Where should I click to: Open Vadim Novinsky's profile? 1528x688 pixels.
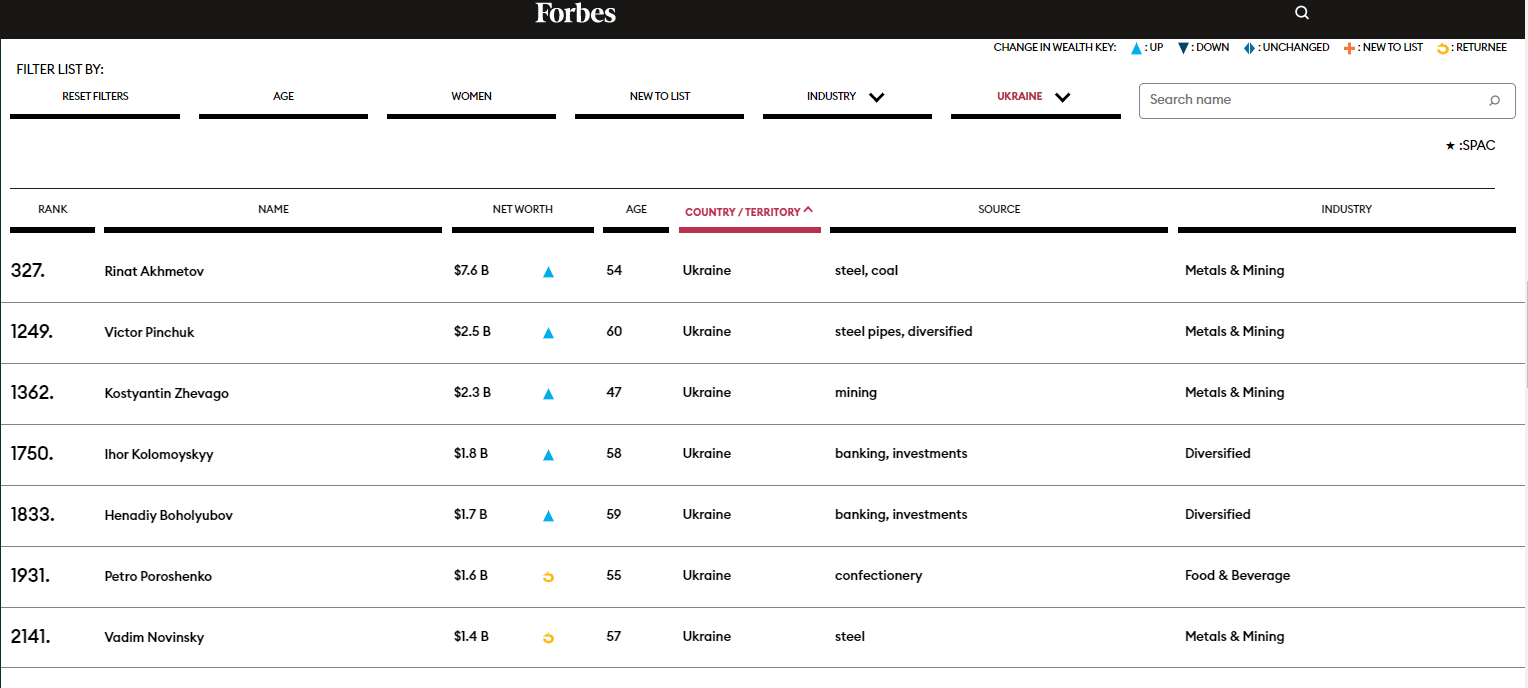coord(154,638)
